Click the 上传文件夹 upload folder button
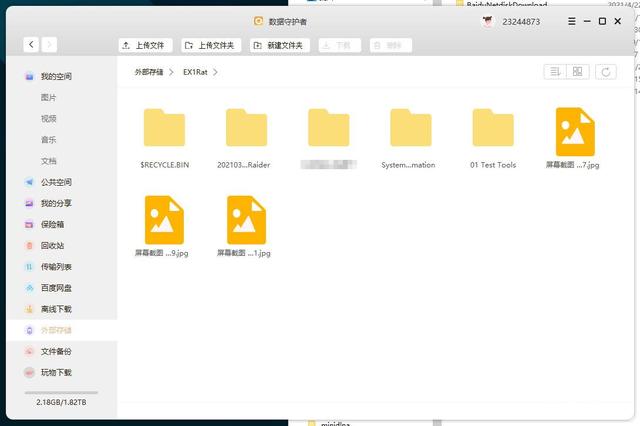This screenshot has height=426, width=640. pos(211,45)
